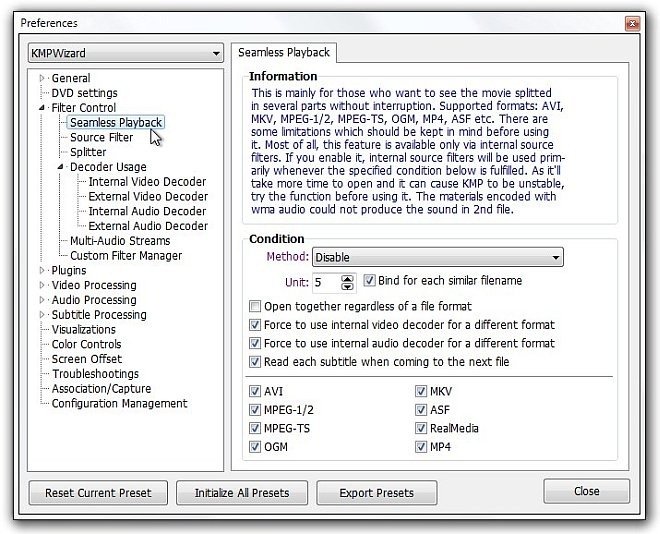Uncheck the RealMedia format checkbox
This screenshot has width=660, height=534.
[x=421, y=428]
